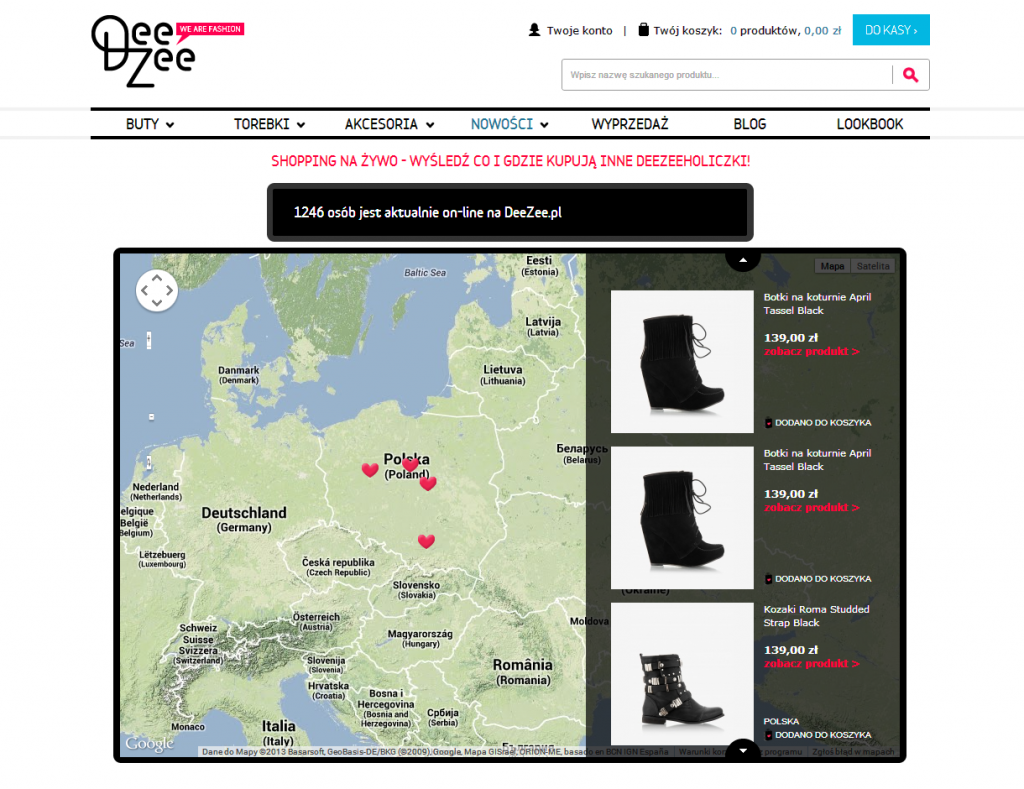
Task: Click the shopping bag basket icon
Action: (x=643, y=30)
